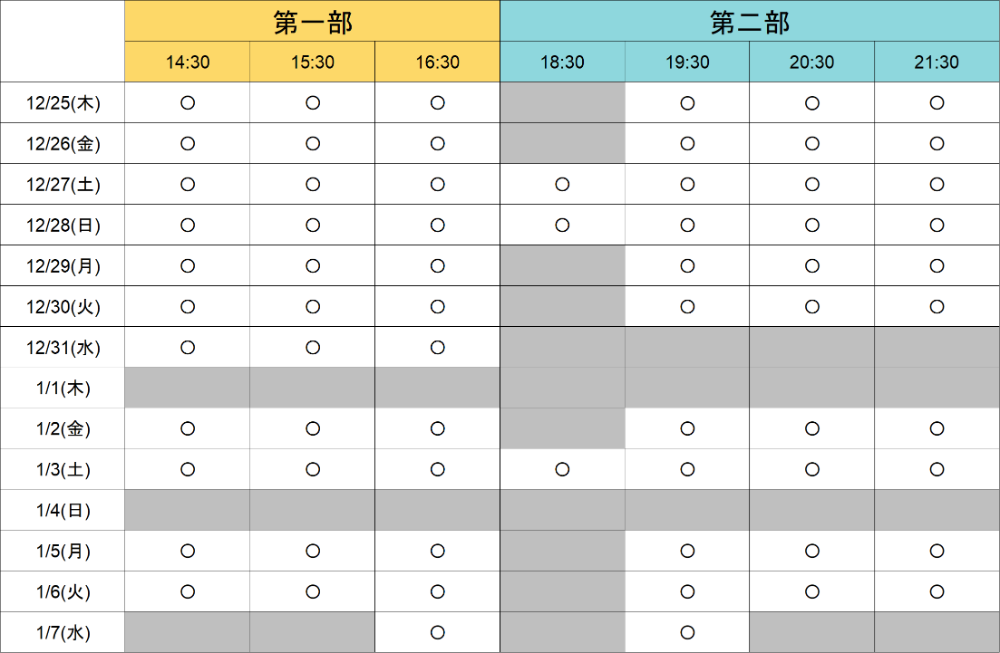
Task: Select the 1/7 19:30 circle
Action: pos(687,632)
